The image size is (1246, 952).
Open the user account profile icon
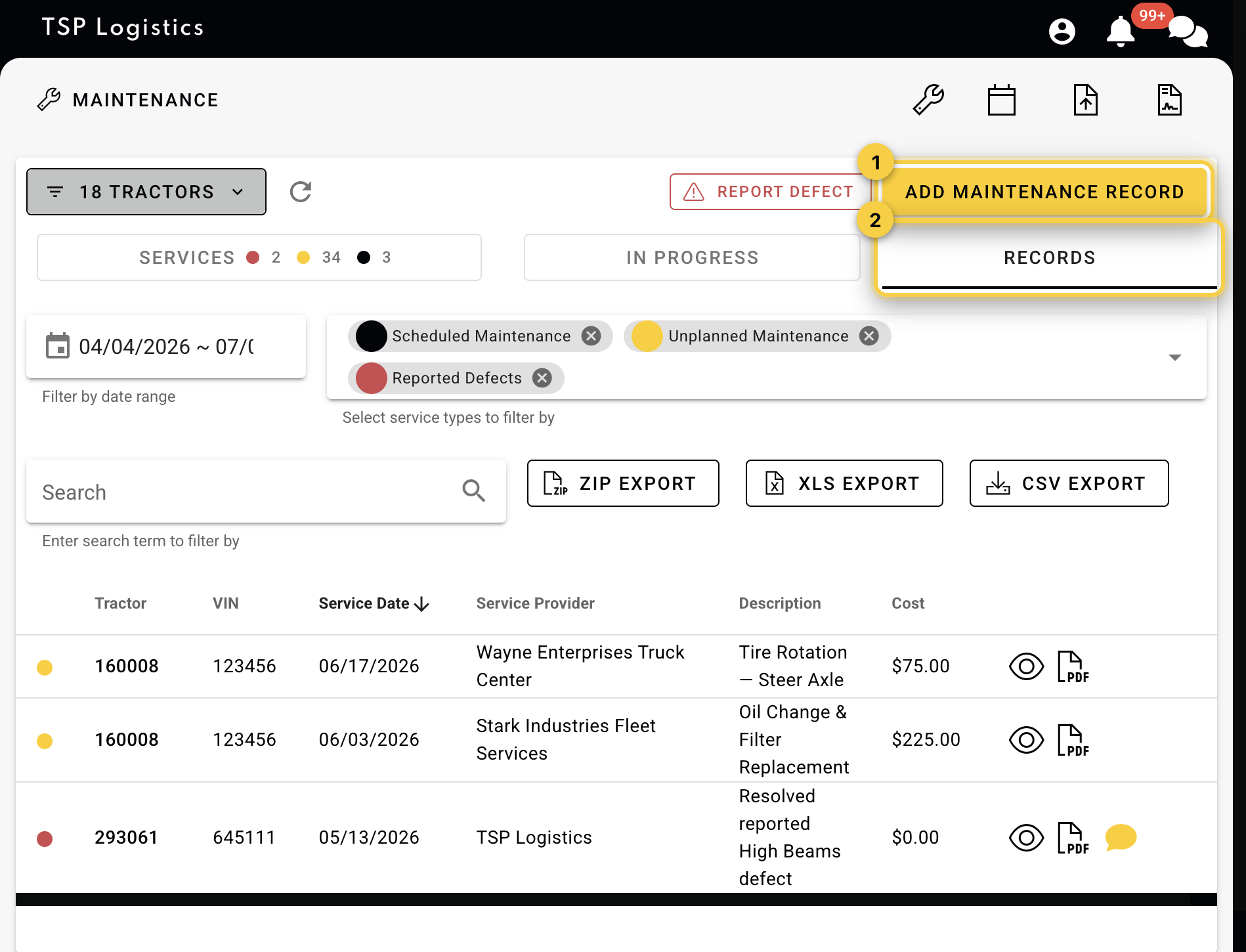click(1062, 31)
